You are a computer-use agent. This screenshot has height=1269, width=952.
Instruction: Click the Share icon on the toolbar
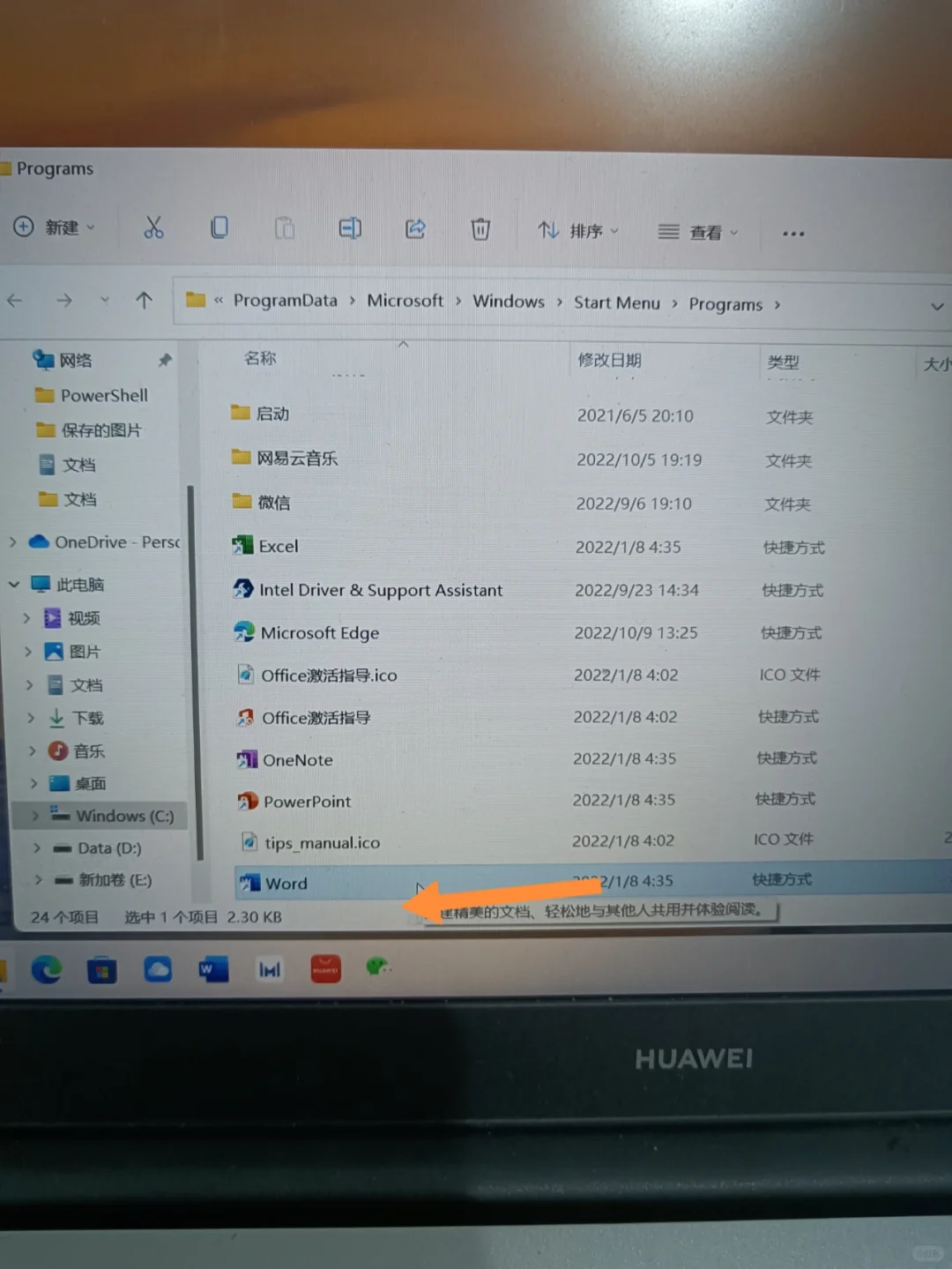pyautogui.click(x=414, y=228)
